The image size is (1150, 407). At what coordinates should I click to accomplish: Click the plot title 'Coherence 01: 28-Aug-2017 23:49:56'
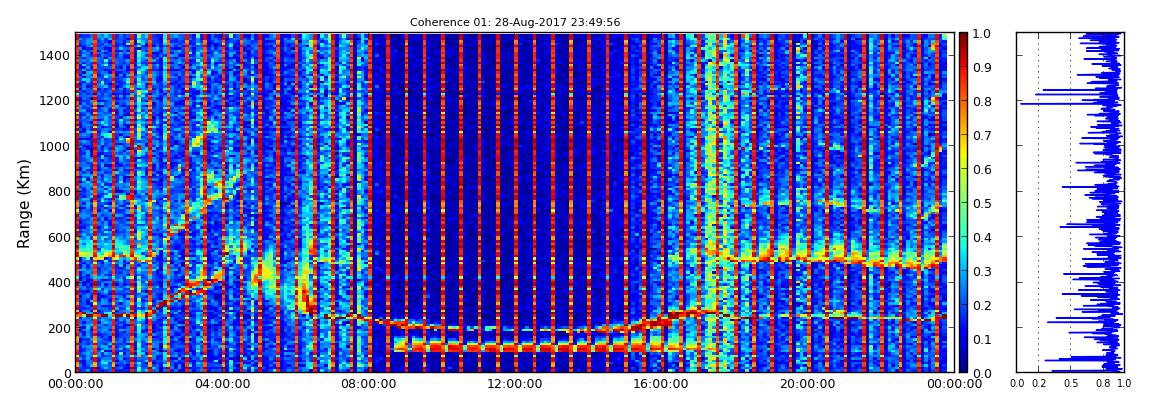515,23
